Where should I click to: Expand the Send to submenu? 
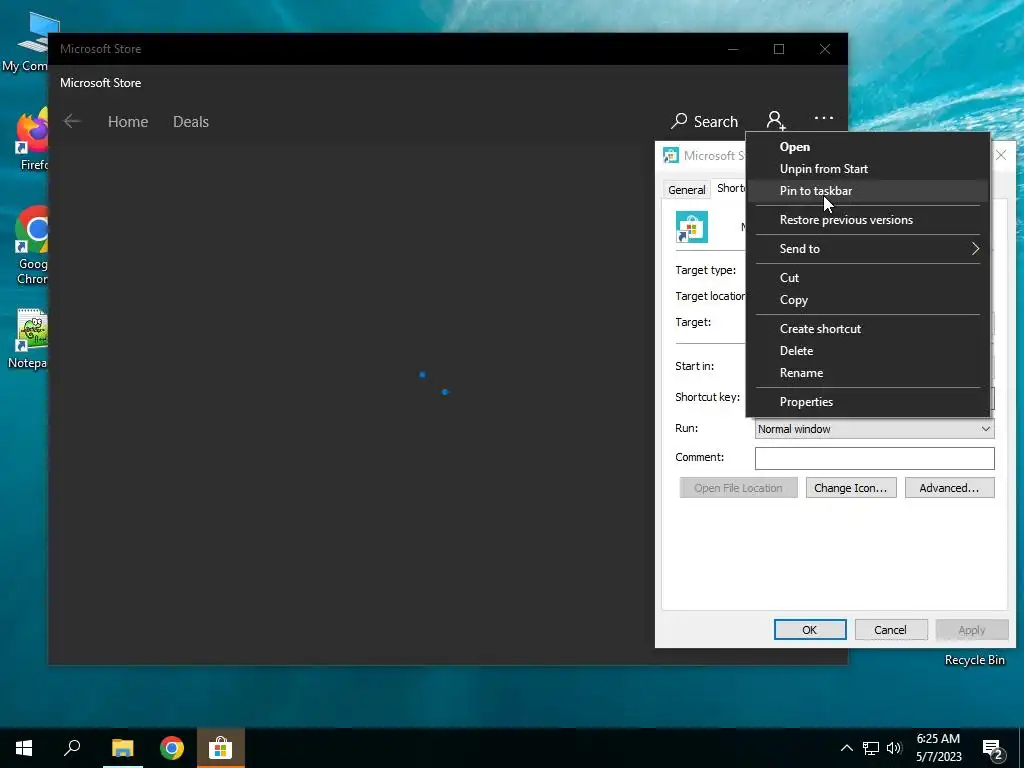[x=867, y=249]
